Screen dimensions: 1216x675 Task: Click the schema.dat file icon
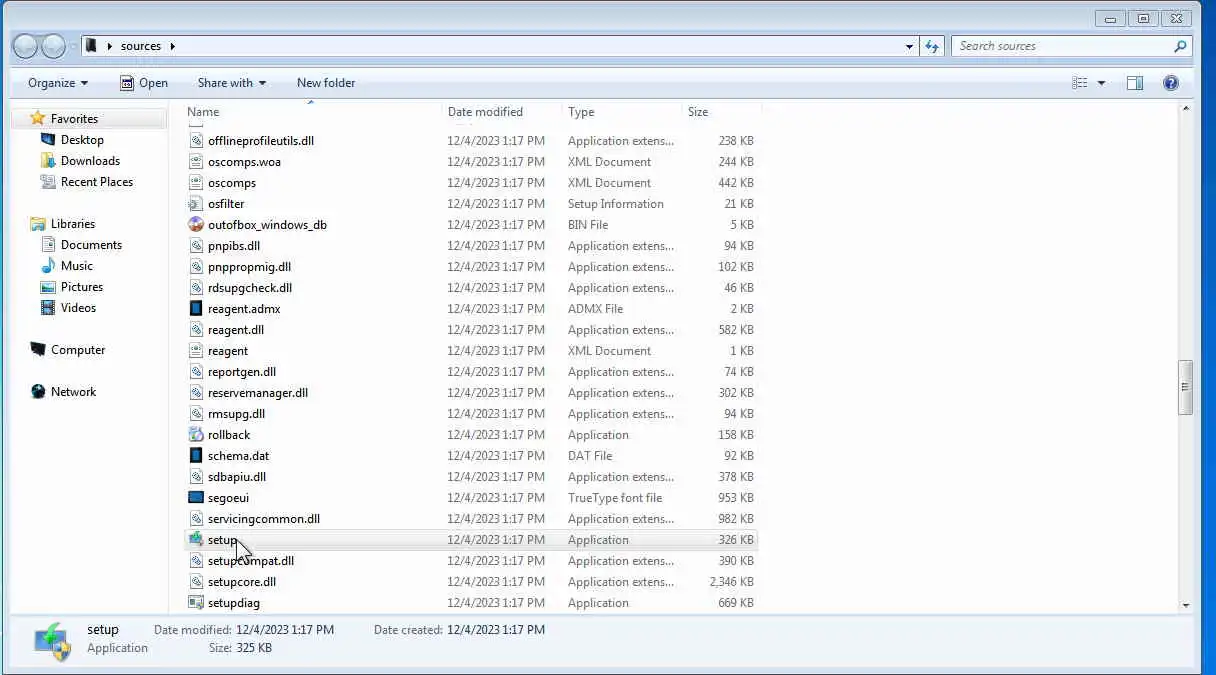click(x=196, y=456)
